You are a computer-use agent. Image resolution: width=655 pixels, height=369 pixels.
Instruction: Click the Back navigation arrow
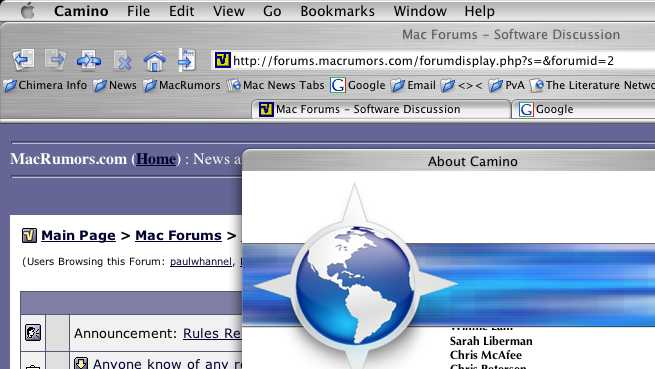pyautogui.click(x=23, y=60)
